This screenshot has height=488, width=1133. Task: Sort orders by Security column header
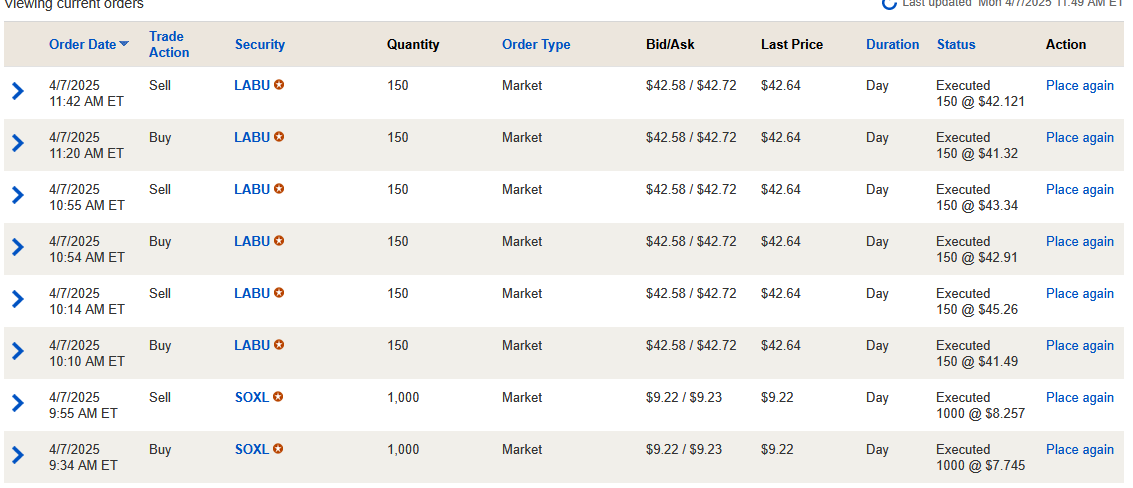pyautogui.click(x=260, y=44)
